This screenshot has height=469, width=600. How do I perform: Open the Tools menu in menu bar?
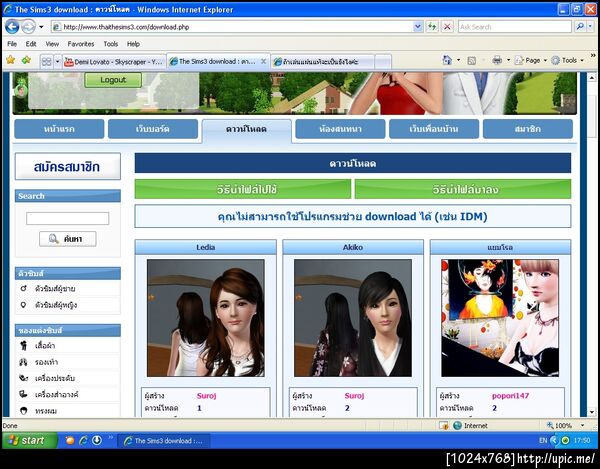coord(111,44)
